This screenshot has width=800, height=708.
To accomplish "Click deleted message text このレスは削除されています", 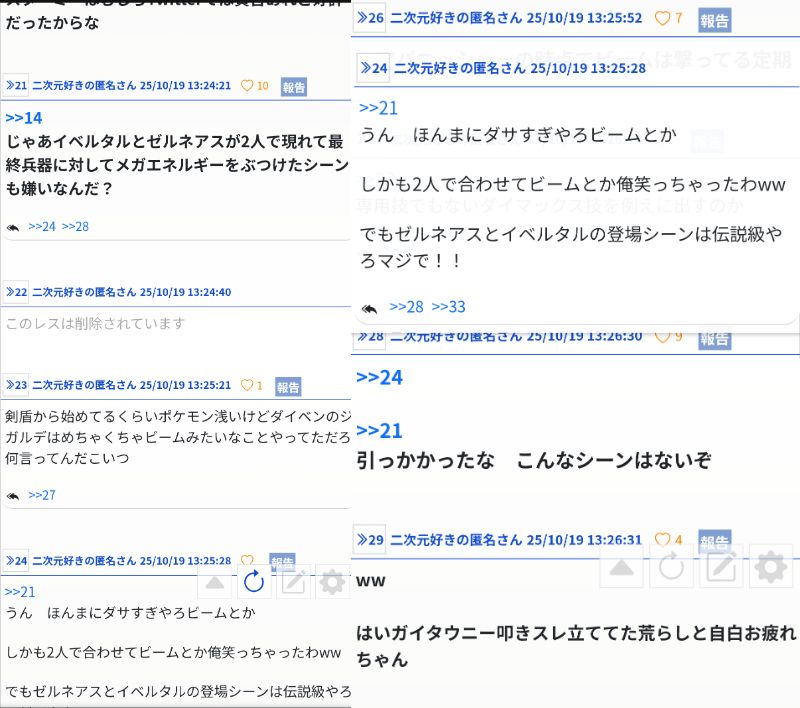I will pyautogui.click(x=95, y=323).
